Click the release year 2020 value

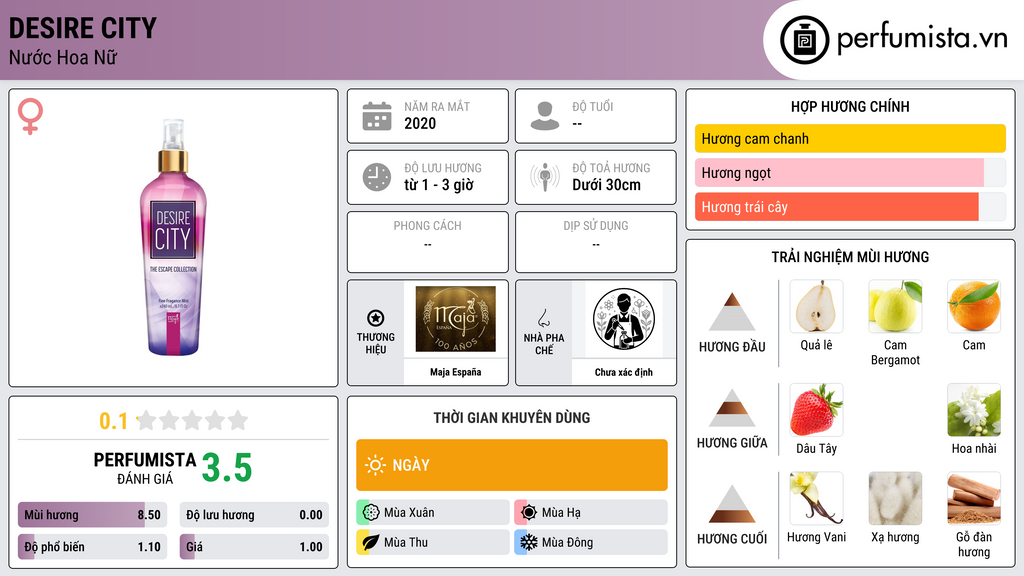[x=420, y=123]
